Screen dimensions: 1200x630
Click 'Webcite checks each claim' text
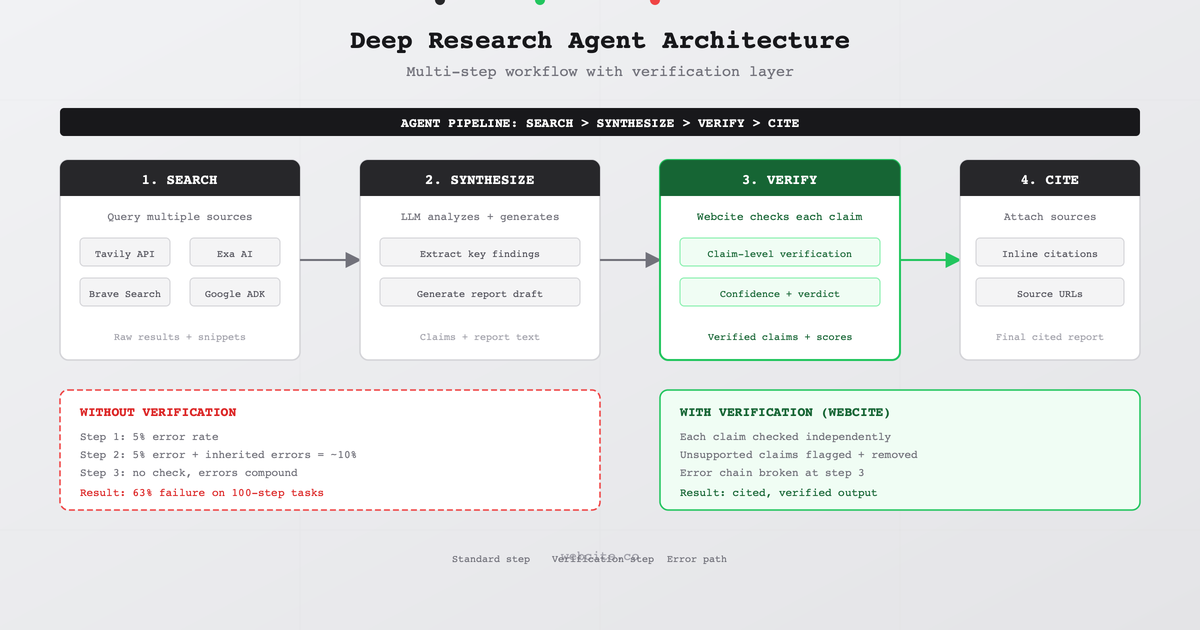[780, 217]
